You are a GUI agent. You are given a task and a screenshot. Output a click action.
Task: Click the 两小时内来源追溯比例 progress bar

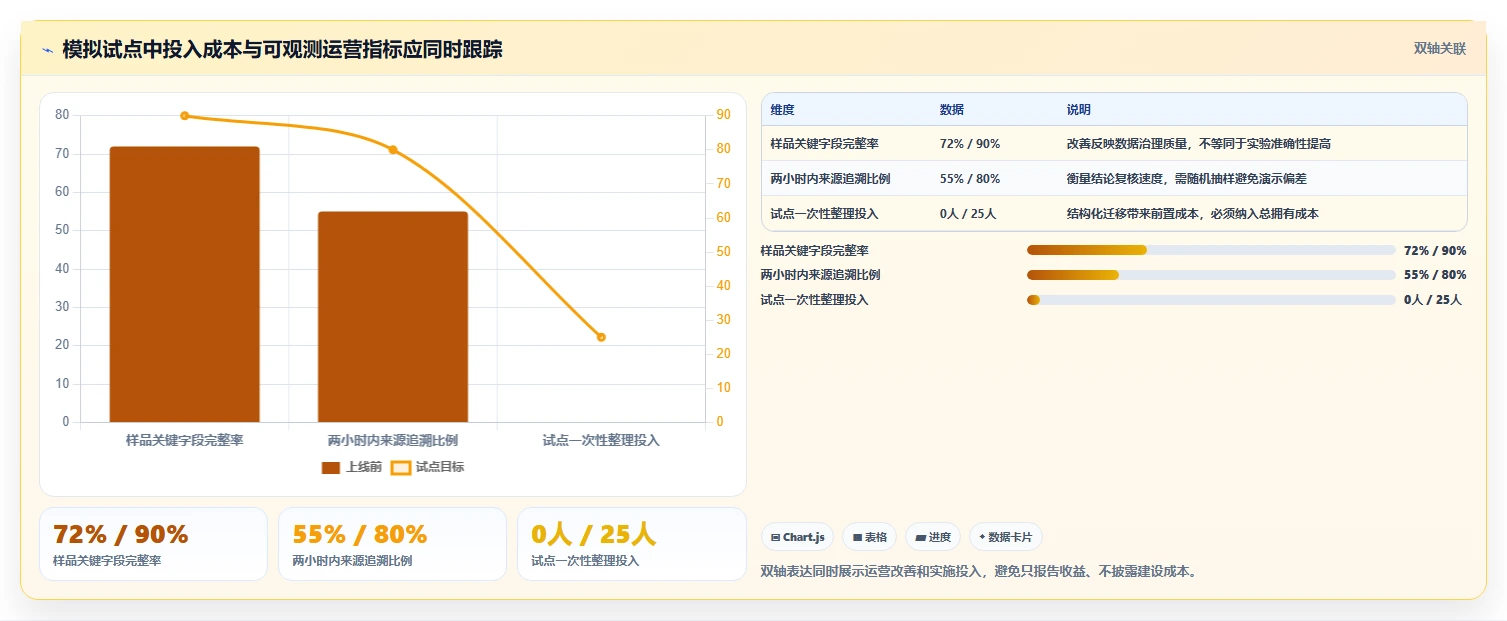1211,275
